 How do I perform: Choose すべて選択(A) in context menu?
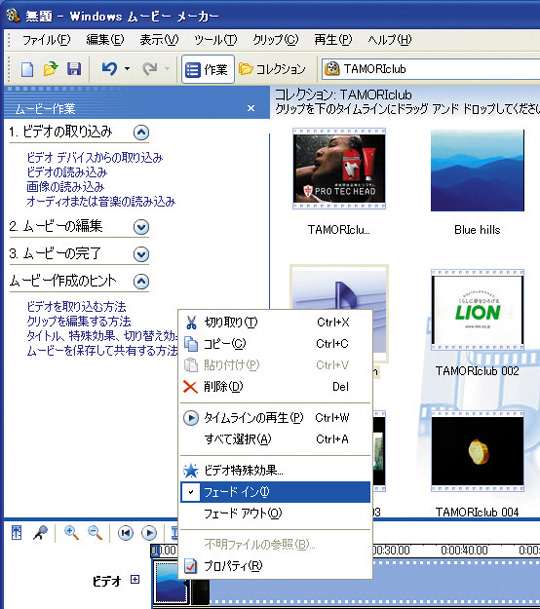tap(275, 439)
